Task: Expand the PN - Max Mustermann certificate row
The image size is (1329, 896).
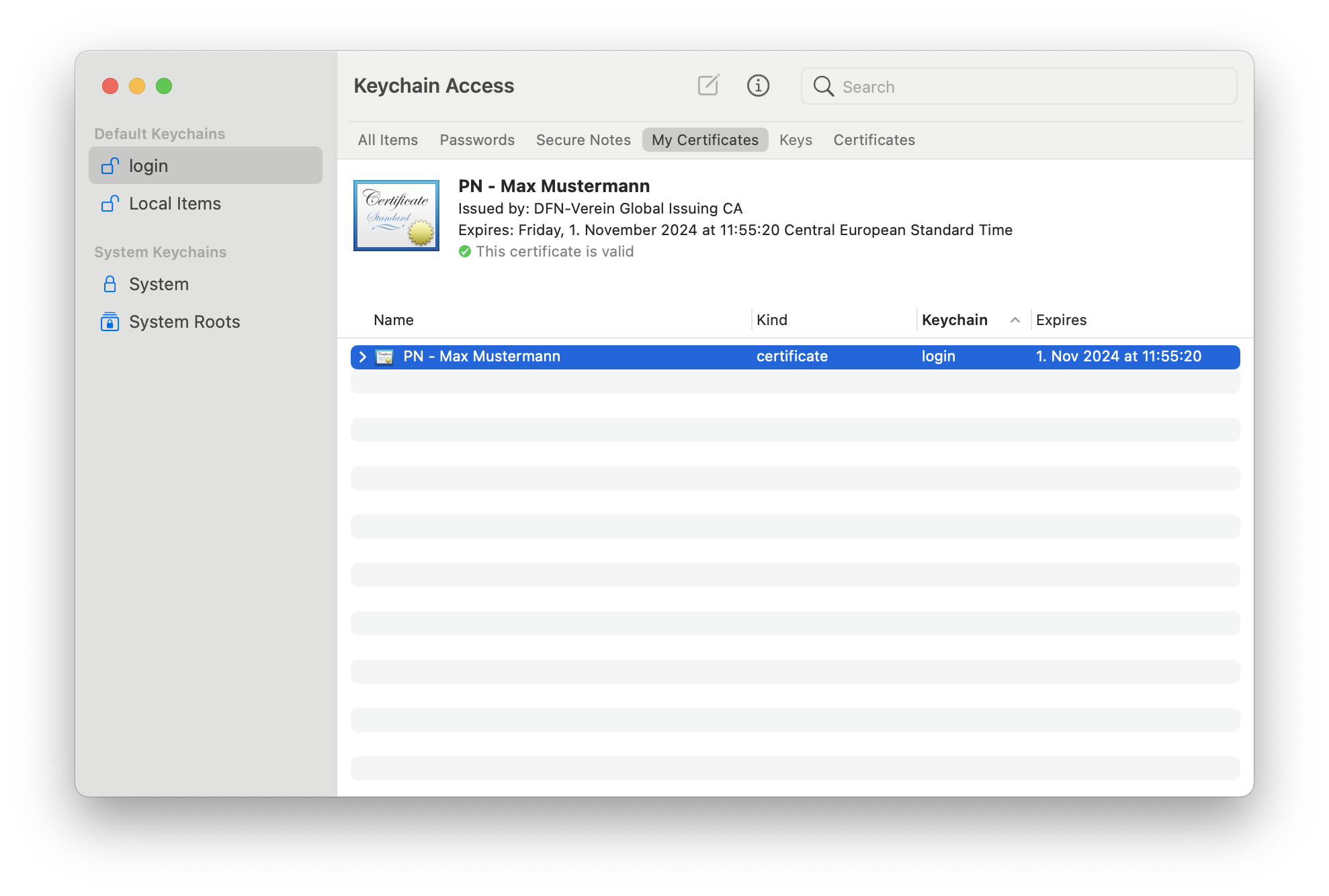Action: (x=362, y=357)
